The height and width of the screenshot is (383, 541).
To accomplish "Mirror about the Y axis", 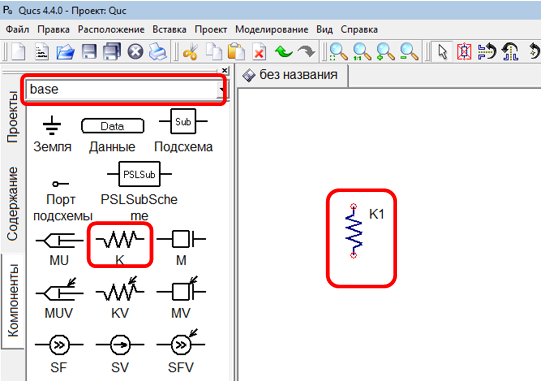I will coord(510,52).
